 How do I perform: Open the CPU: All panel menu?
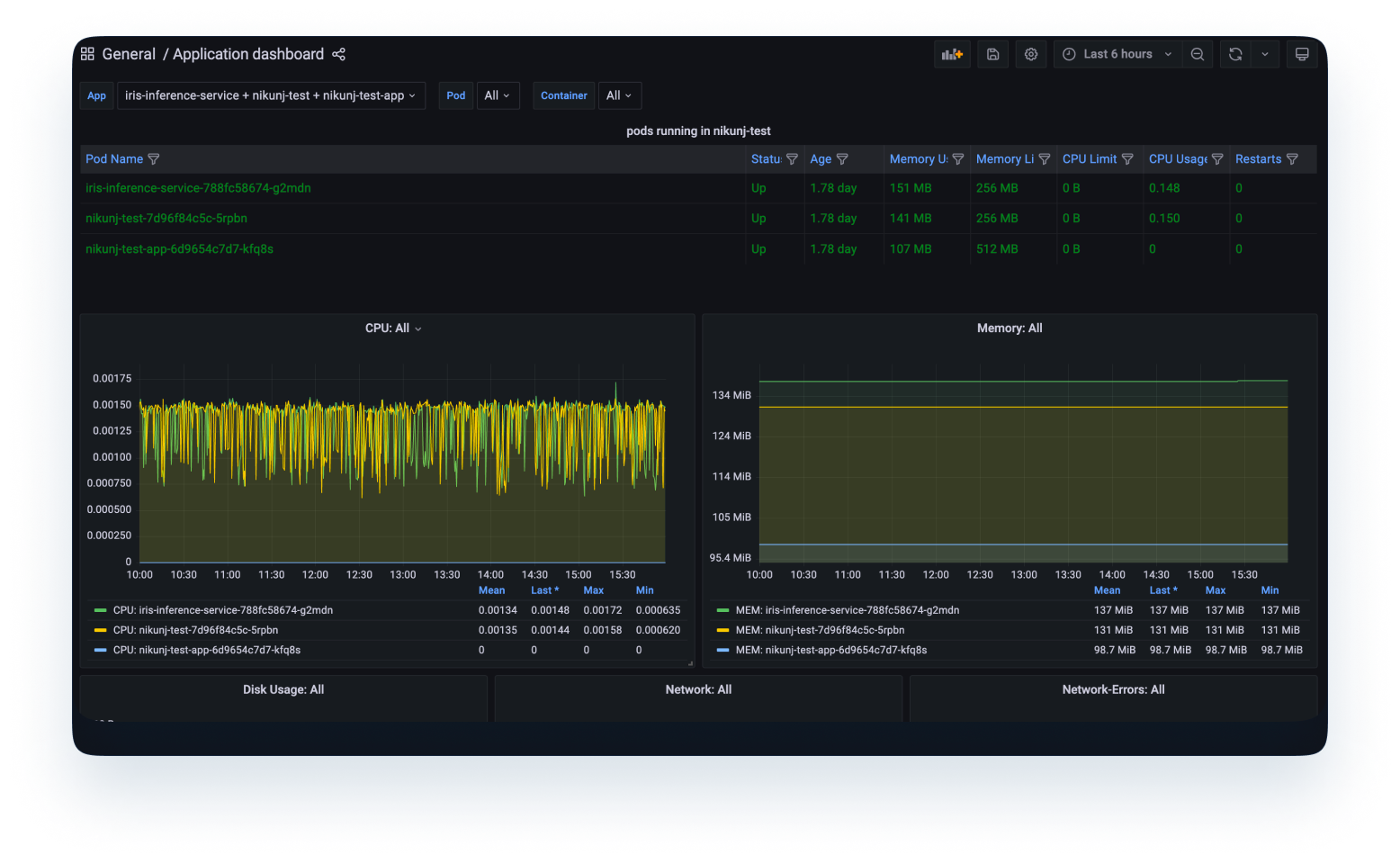pos(392,328)
